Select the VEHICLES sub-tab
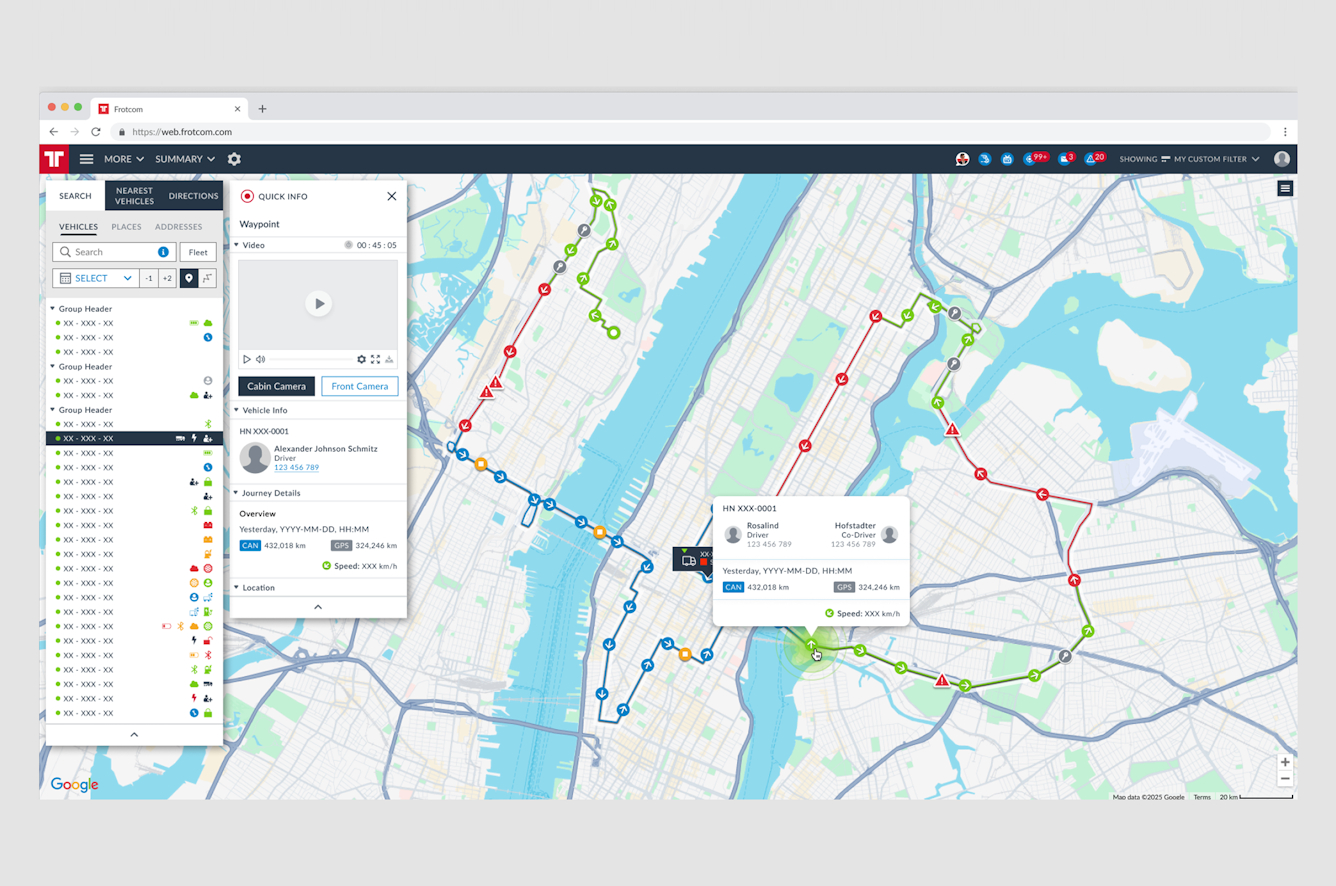This screenshot has width=1336, height=886. coord(78,227)
